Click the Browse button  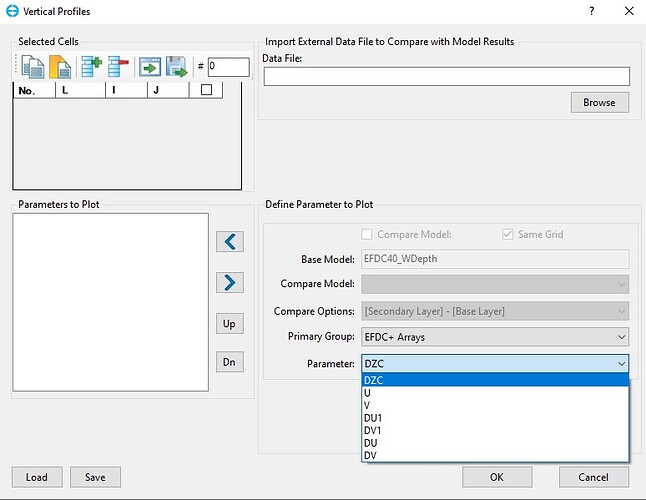tap(600, 103)
